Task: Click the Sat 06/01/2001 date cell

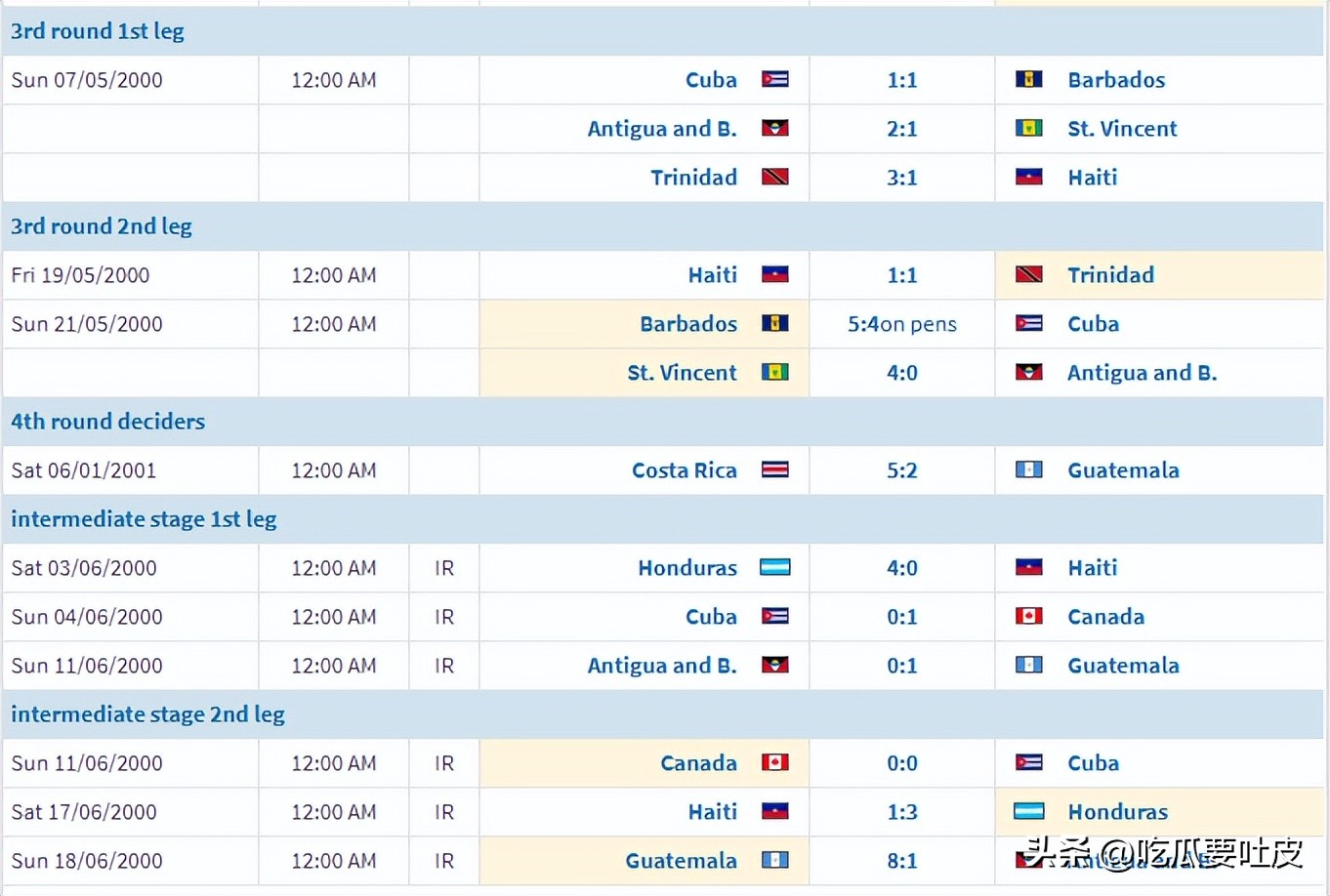Action: coord(131,470)
